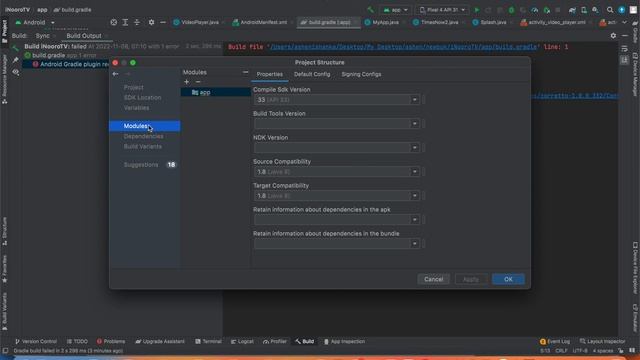640x360 pixels.
Task: Open the app run configuration dropdown
Action: (395, 10)
